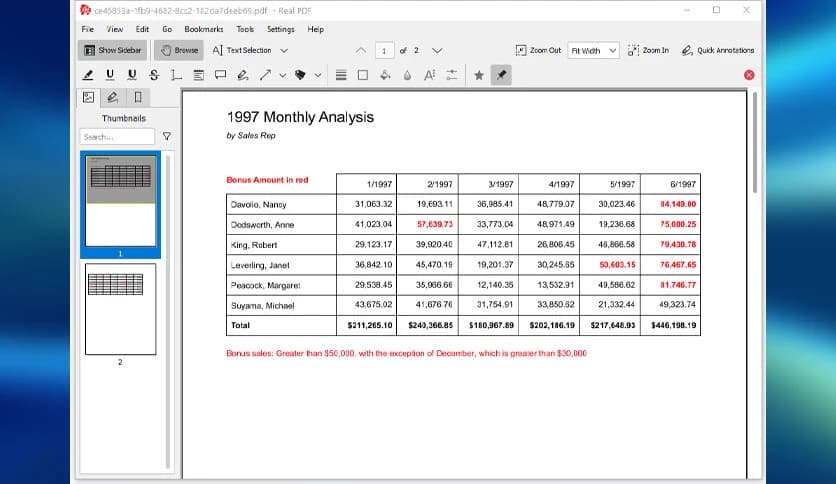Screen dimensions: 836x484
Task: Select the Highlighter annotation tool
Action: [x=88, y=75]
